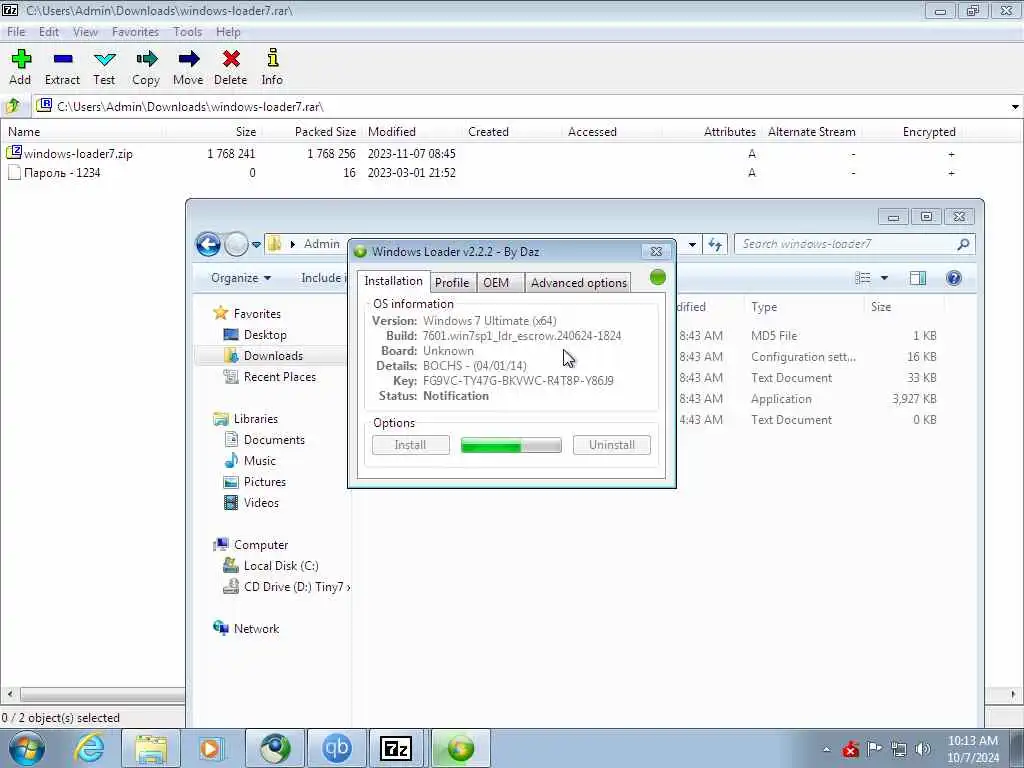The width and height of the screenshot is (1024, 768).
Task: Sort 7-Zip list by Encrypted column
Action: [x=929, y=132]
